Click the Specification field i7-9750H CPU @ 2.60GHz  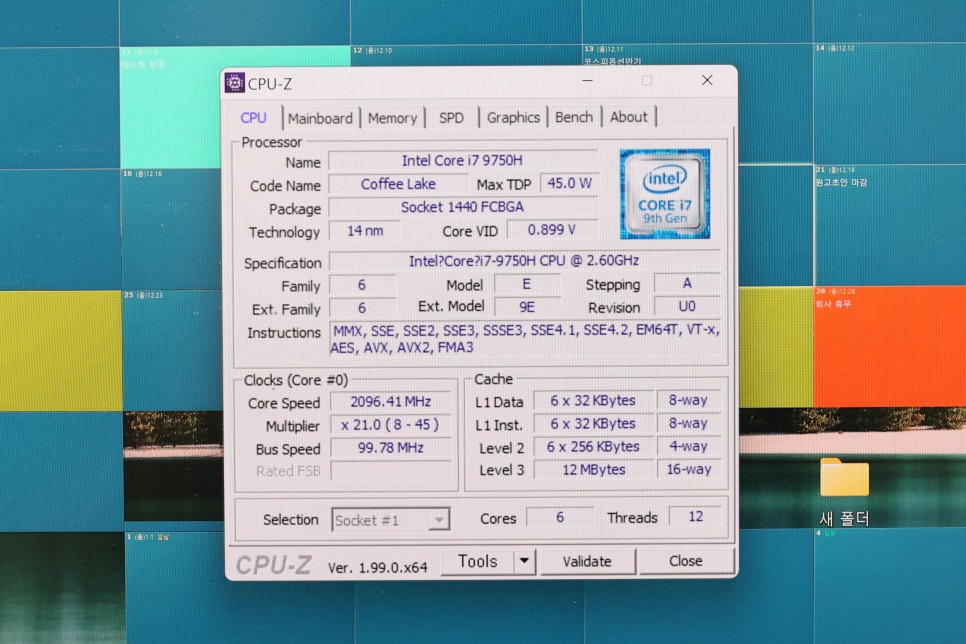click(x=524, y=261)
